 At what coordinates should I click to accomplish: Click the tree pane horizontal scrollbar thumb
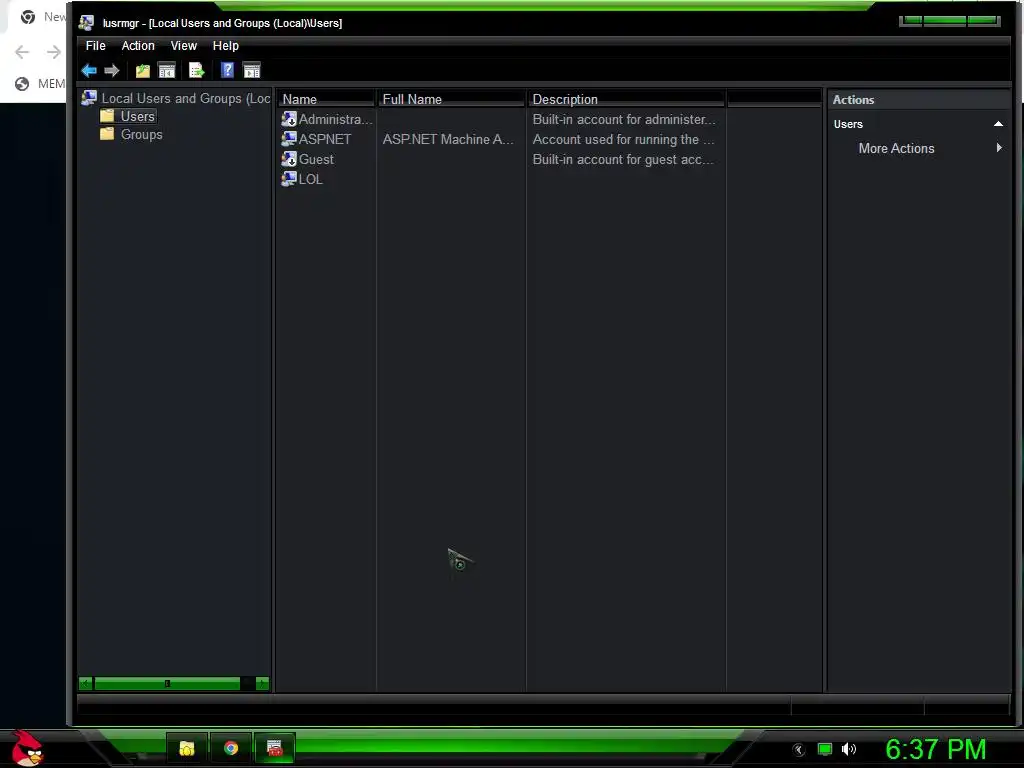(167, 684)
